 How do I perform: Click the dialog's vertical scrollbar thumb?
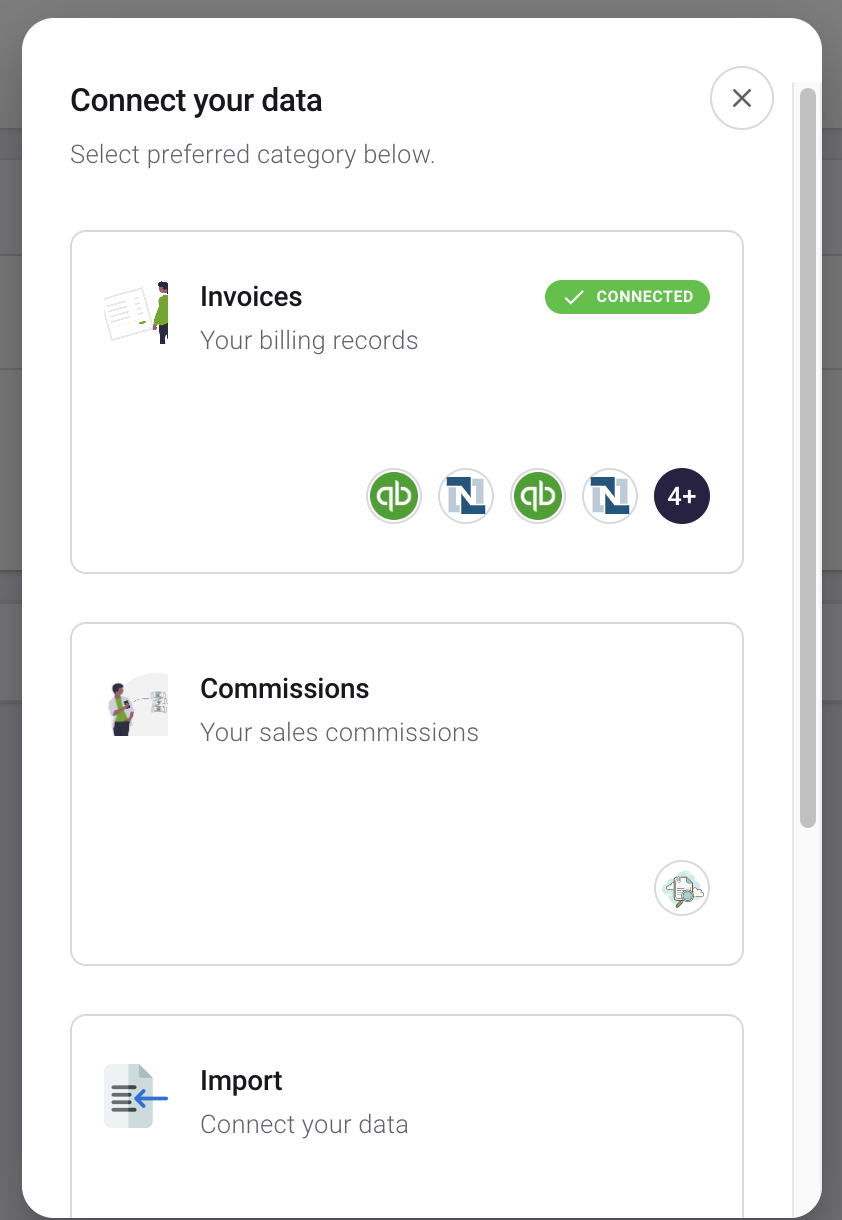point(808,458)
